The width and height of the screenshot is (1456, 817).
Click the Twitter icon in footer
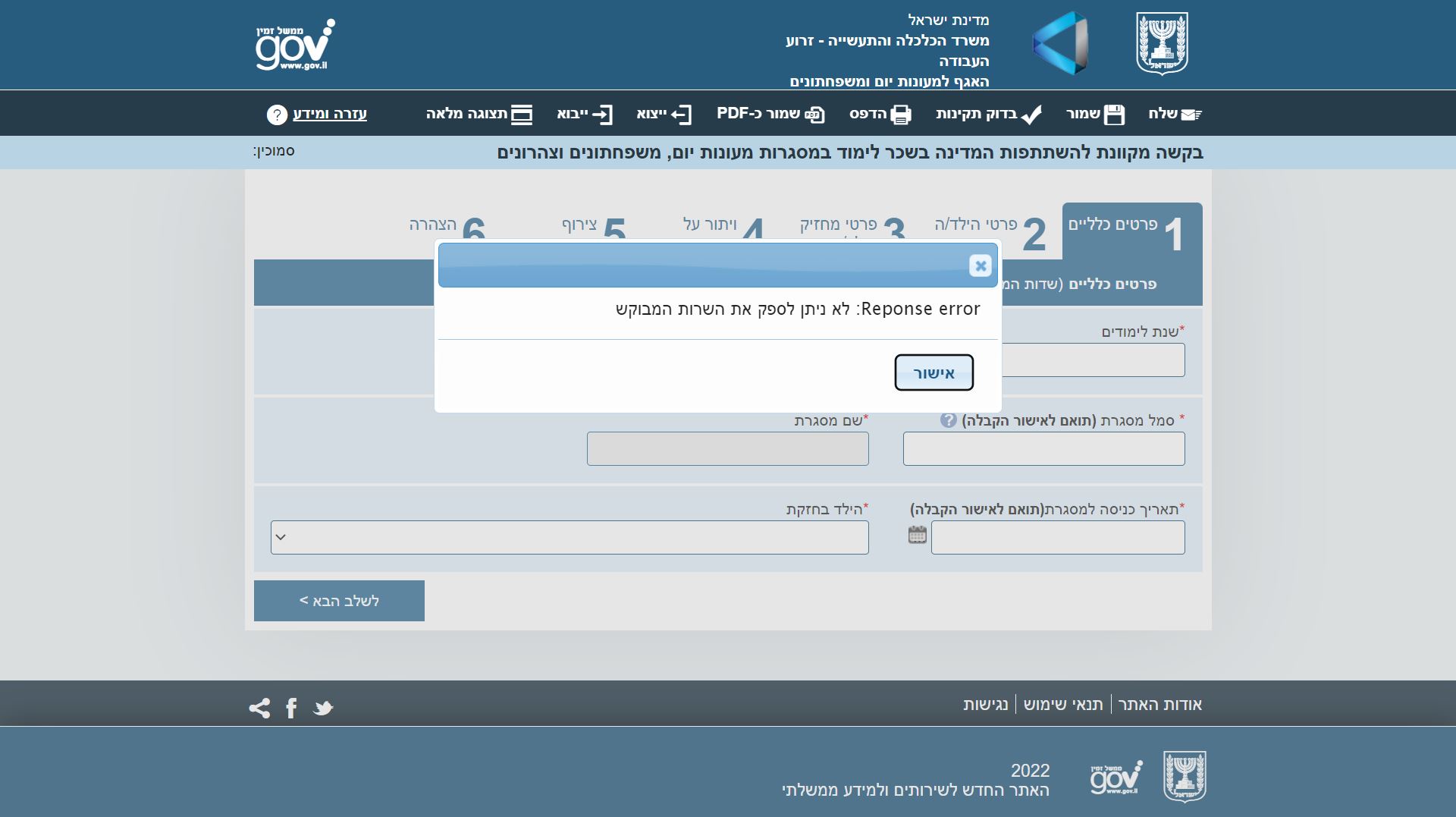(x=323, y=709)
